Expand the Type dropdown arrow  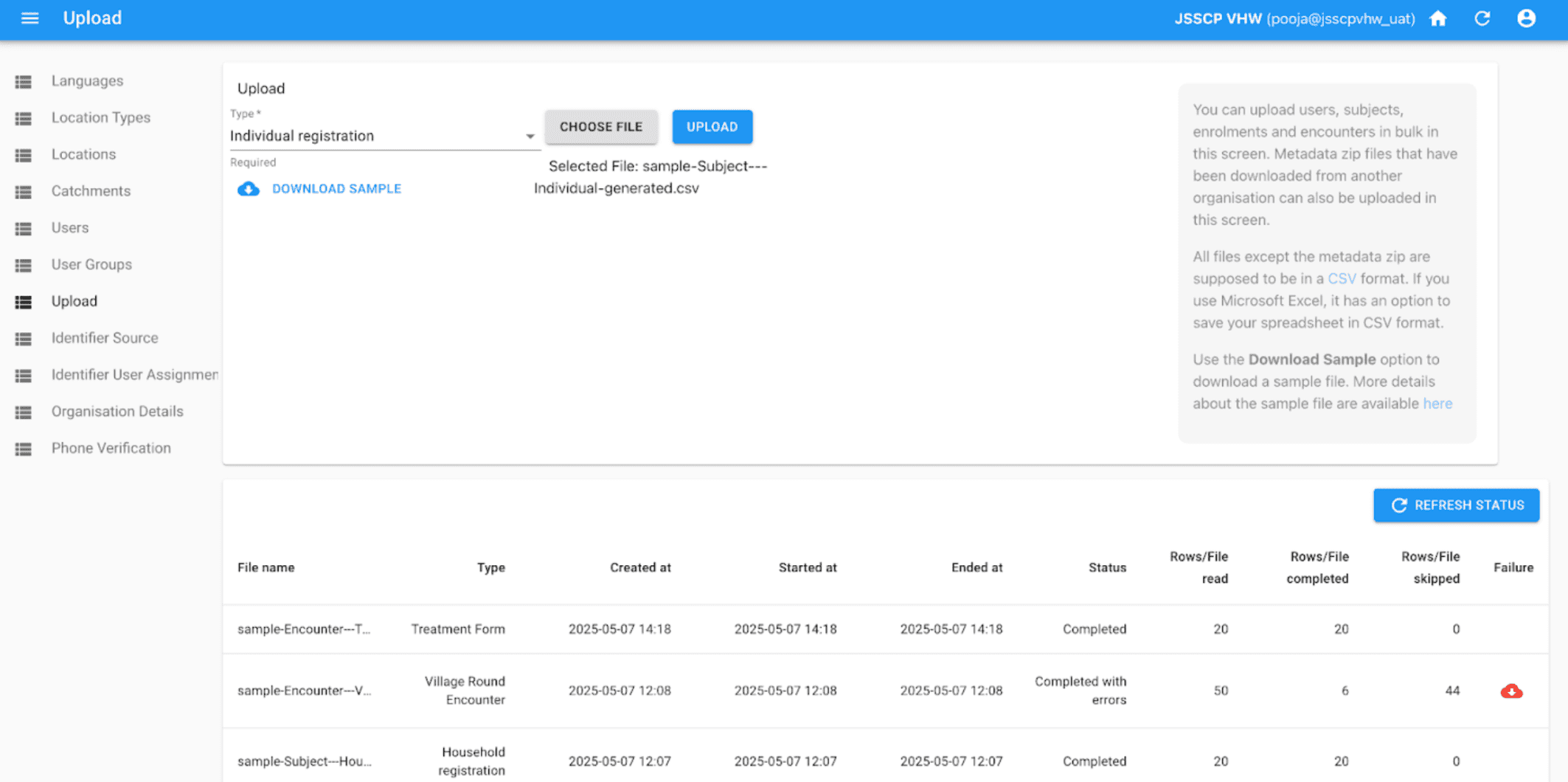click(x=530, y=136)
